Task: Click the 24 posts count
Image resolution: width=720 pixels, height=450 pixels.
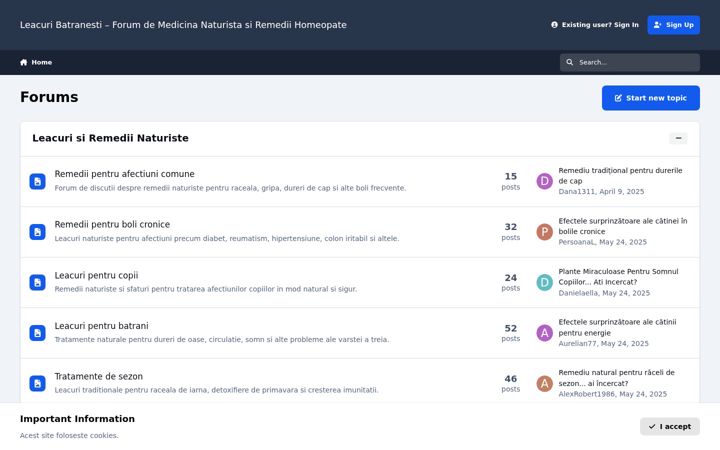Action: coord(511,282)
